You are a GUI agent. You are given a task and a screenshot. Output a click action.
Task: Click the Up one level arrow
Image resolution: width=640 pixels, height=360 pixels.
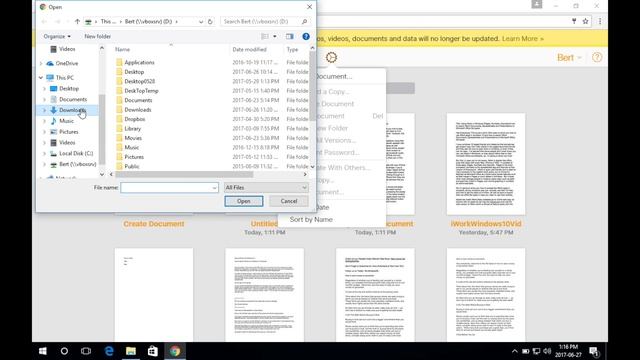point(77,21)
